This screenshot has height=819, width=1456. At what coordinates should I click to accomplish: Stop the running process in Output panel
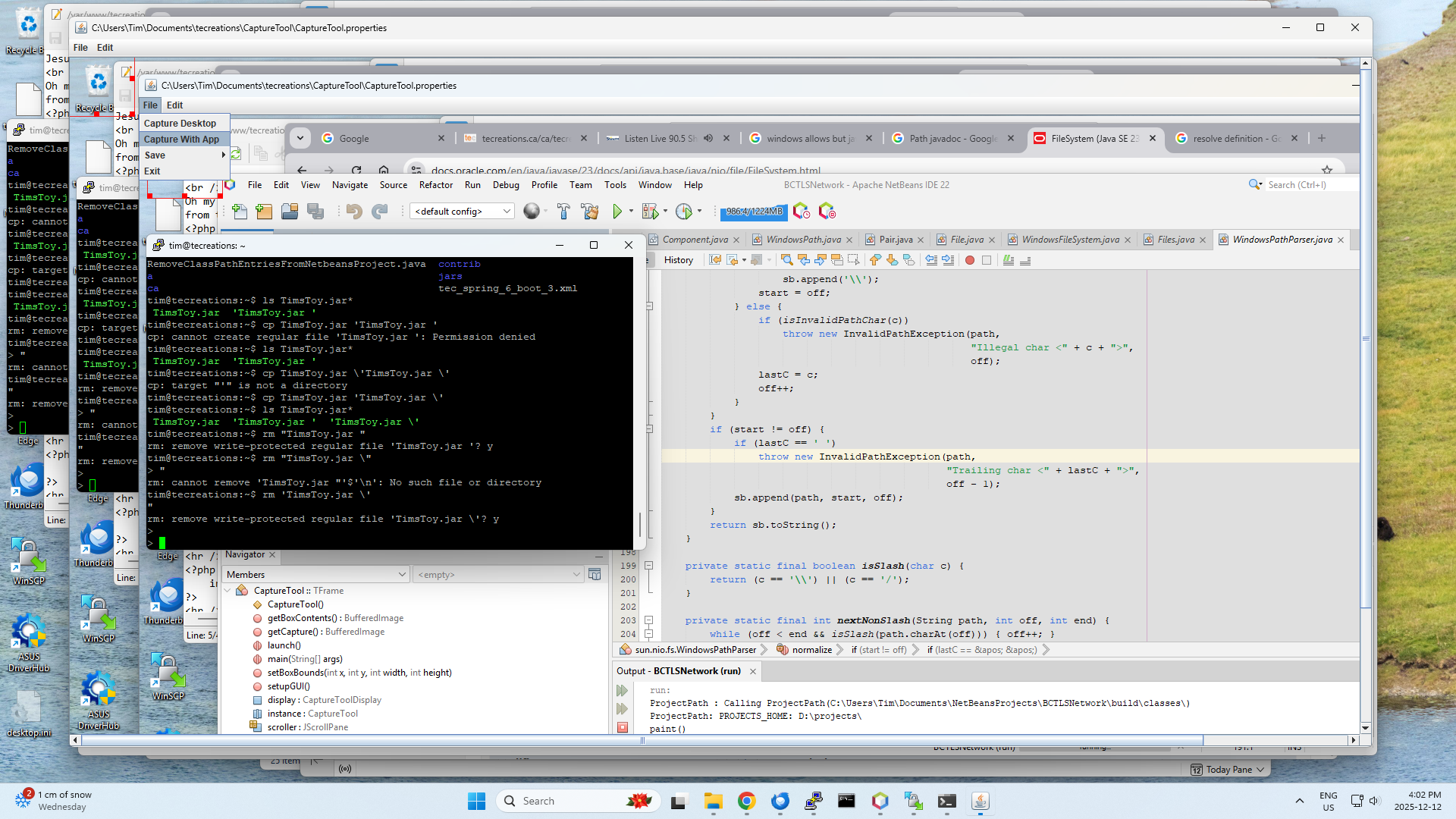(623, 727)
